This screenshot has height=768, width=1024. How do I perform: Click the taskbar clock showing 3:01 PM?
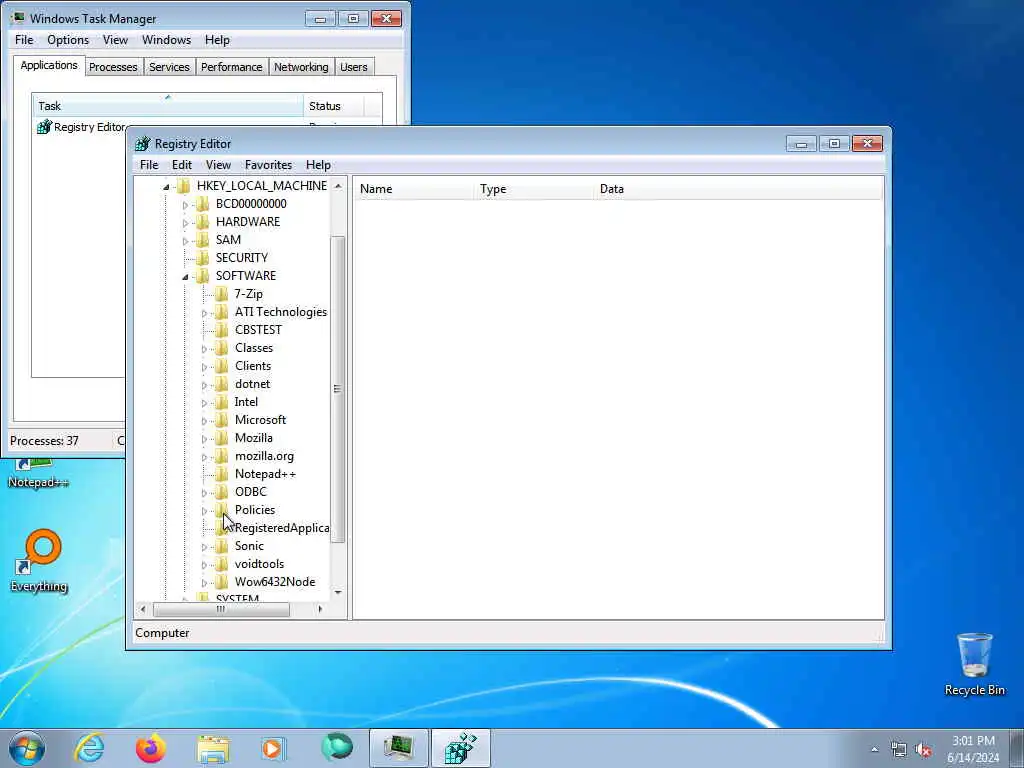pyautogui.click(x=973, y=749)
